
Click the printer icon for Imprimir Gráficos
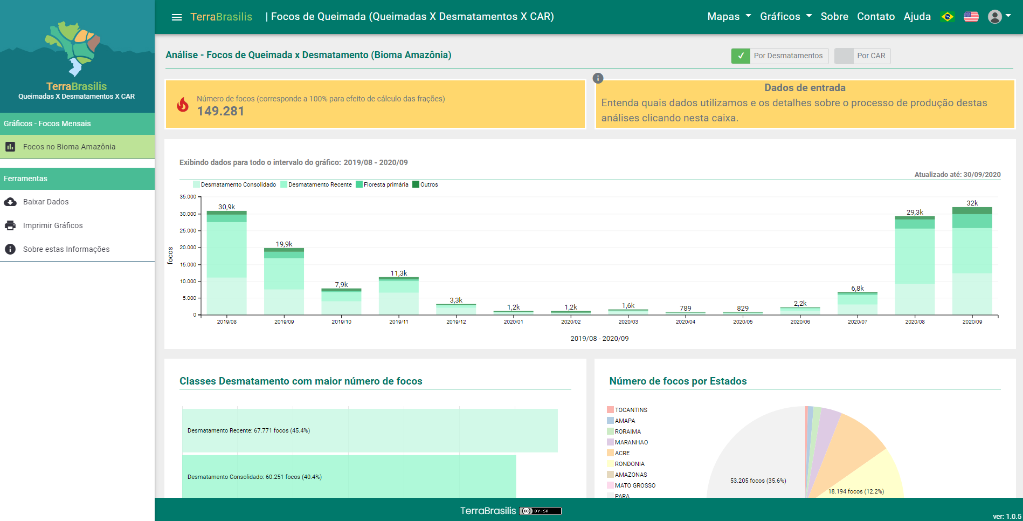pyautogui.click(x=10, y=226)
